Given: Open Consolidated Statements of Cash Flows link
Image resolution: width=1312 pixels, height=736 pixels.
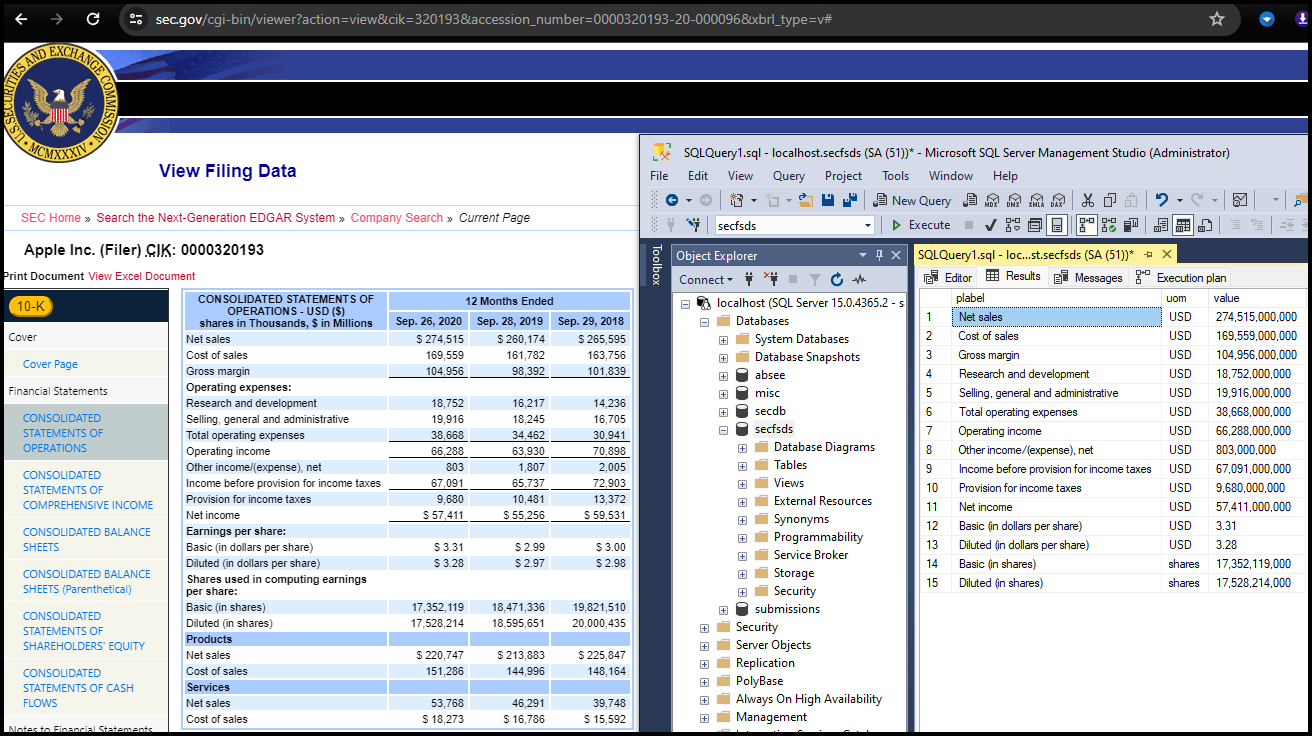Looking at the screenshot, I should [x=78, y=688].
